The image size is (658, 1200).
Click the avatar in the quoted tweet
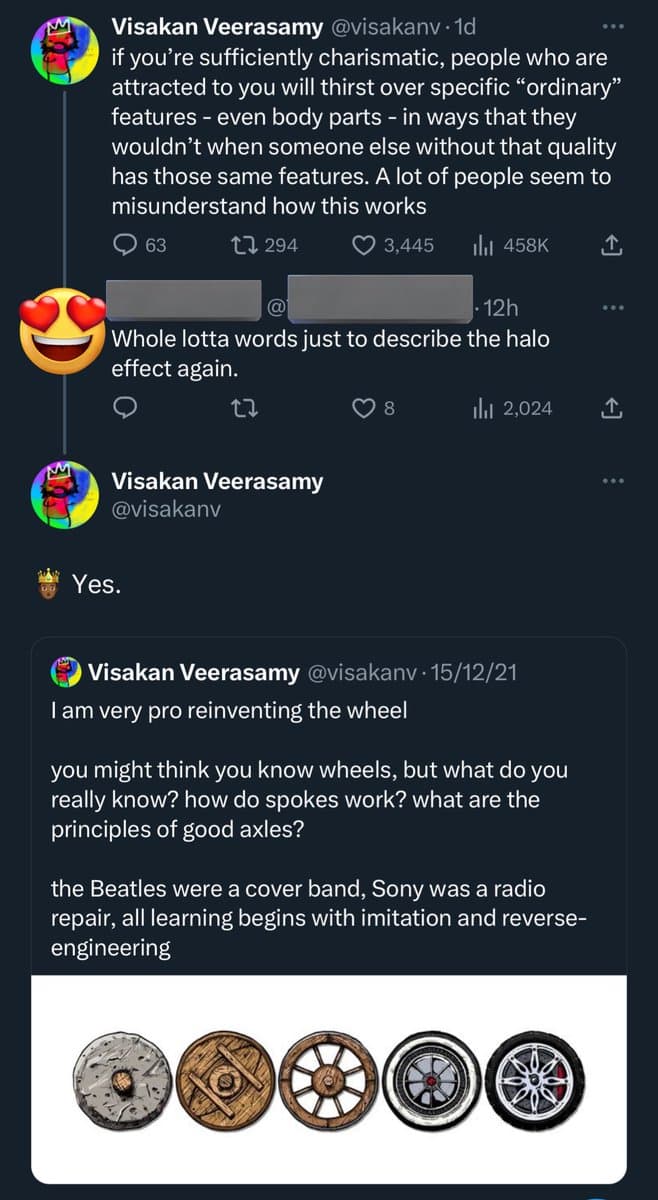pos(63,671)
